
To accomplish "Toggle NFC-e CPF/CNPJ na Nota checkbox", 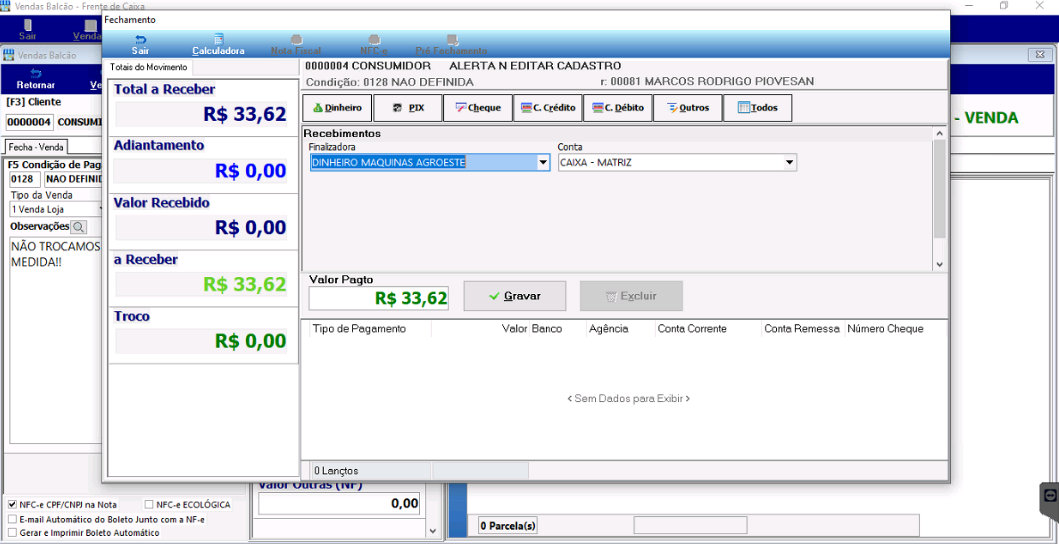I will click(x=13, y=505).
